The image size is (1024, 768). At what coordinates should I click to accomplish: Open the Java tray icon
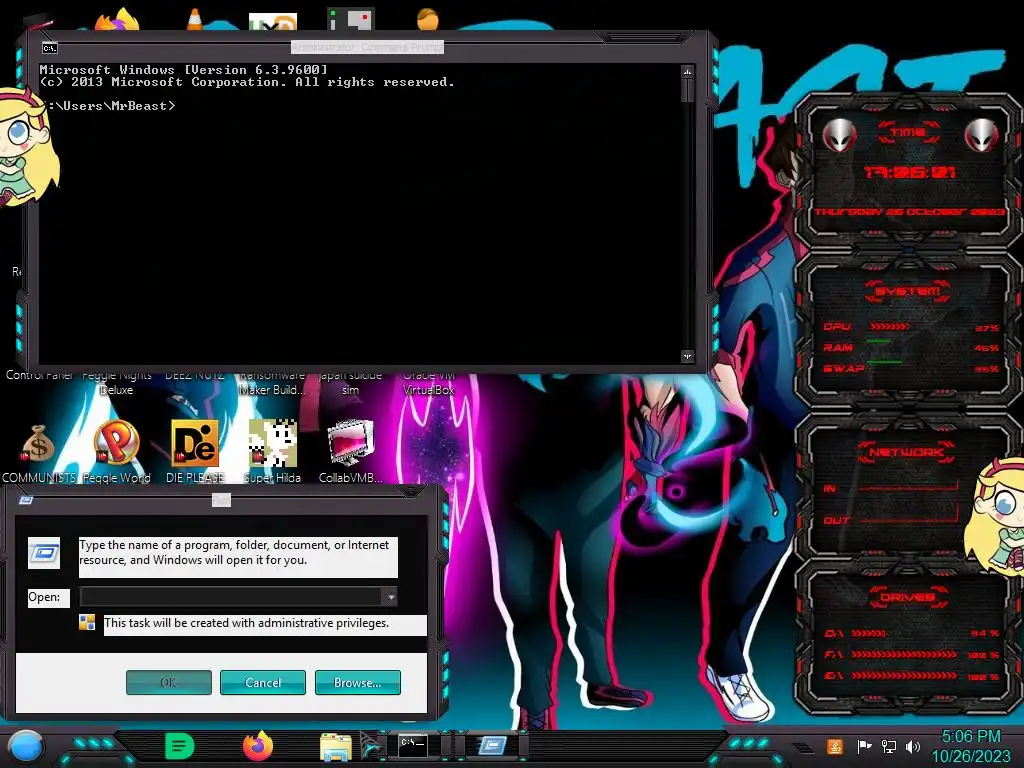pyautogui.click(x=835, y=746)
